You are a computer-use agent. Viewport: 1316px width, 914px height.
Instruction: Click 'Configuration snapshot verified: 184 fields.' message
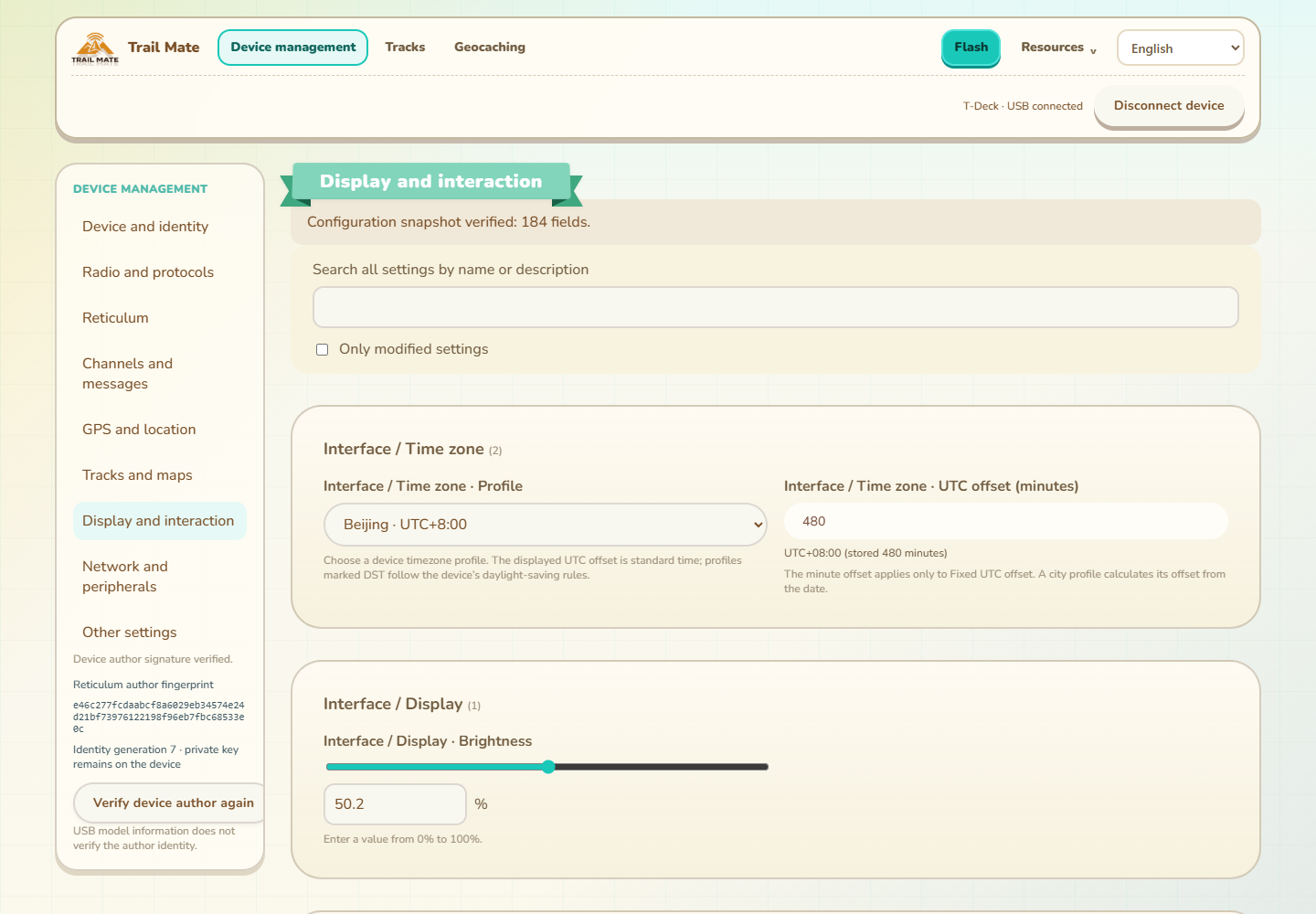pyautogui.click(x=449, y=222)
